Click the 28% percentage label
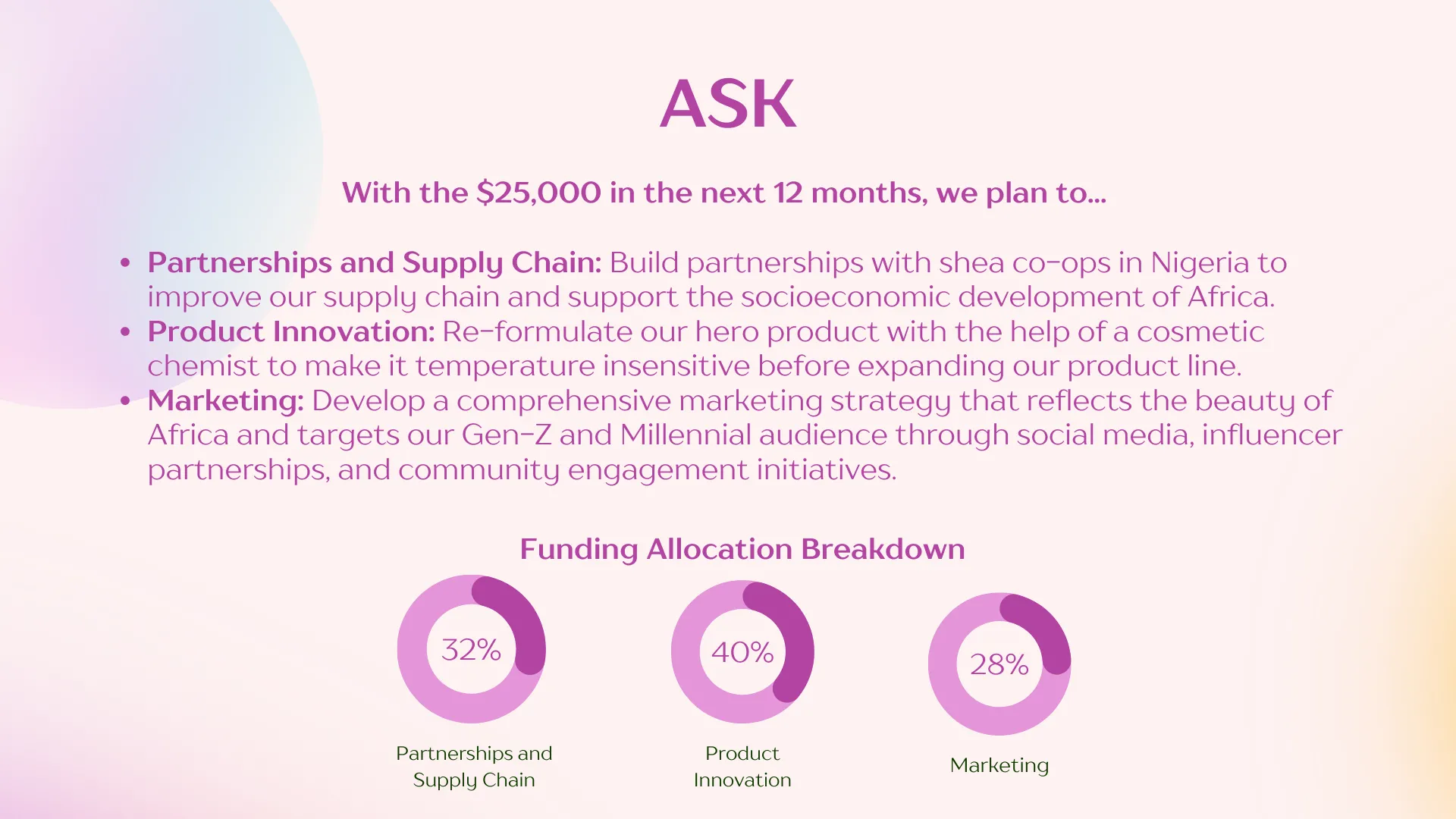The image size is (1456, 819). [x=999, y=665]
